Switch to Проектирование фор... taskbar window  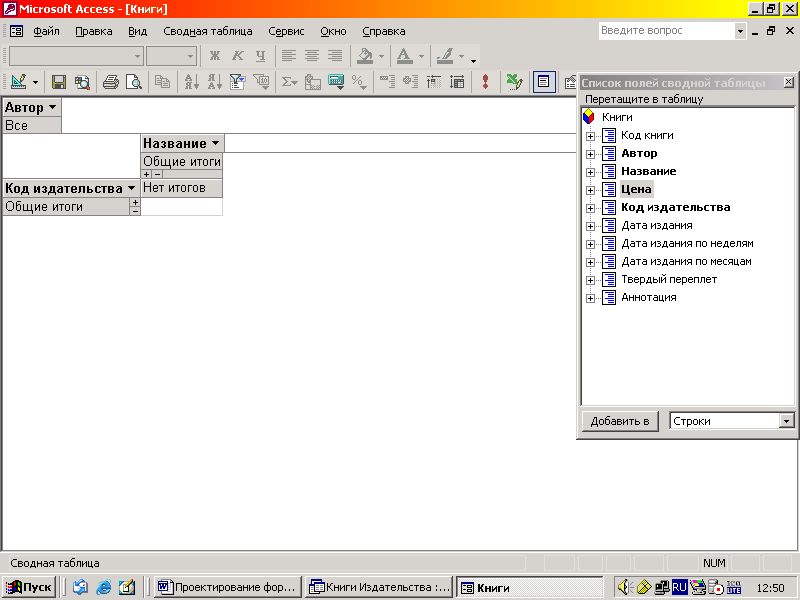tap(228, 587)
